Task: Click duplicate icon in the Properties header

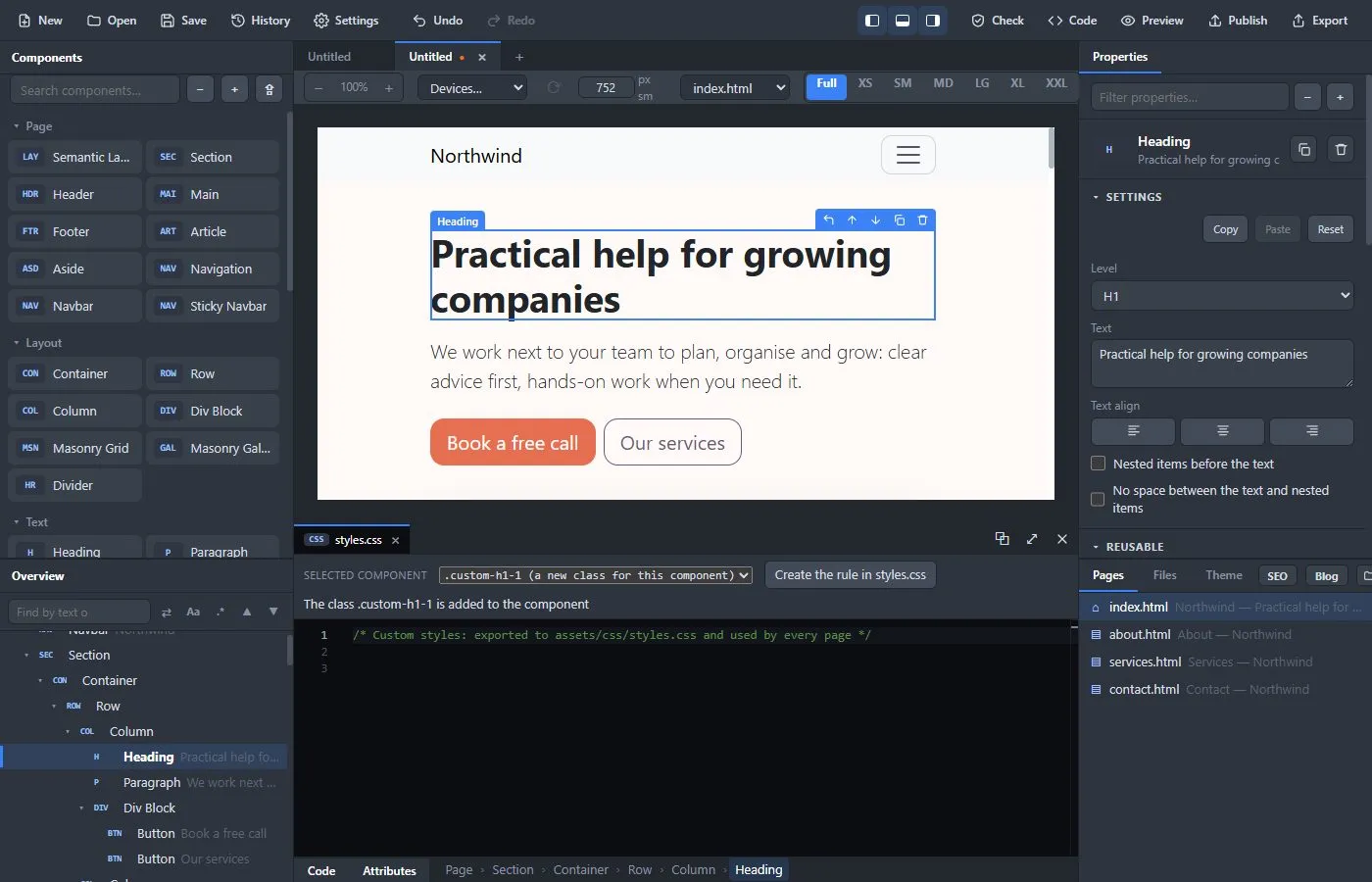Action: coord(1303,150)
